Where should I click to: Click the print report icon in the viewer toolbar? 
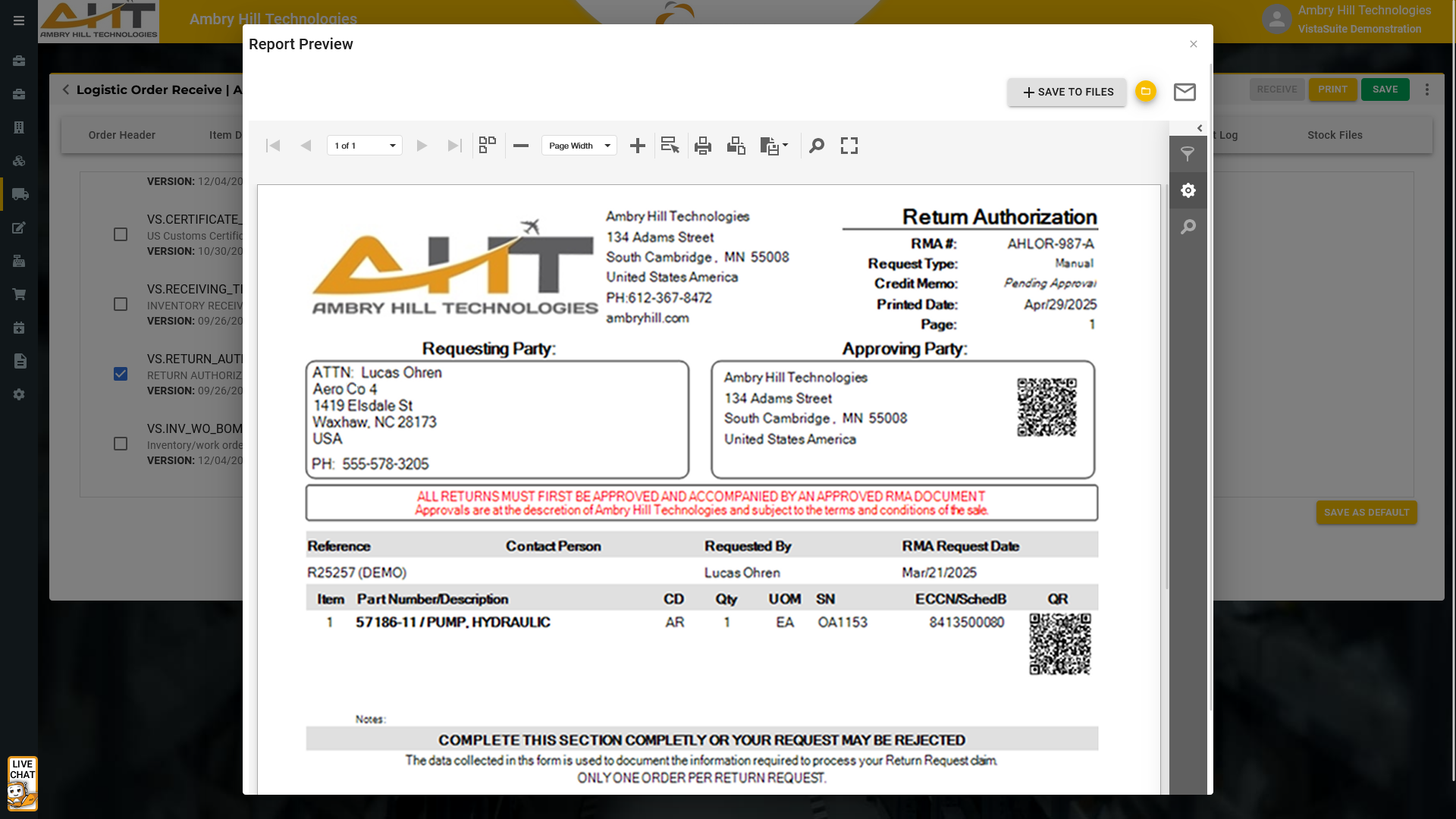[x=703, y=146]
